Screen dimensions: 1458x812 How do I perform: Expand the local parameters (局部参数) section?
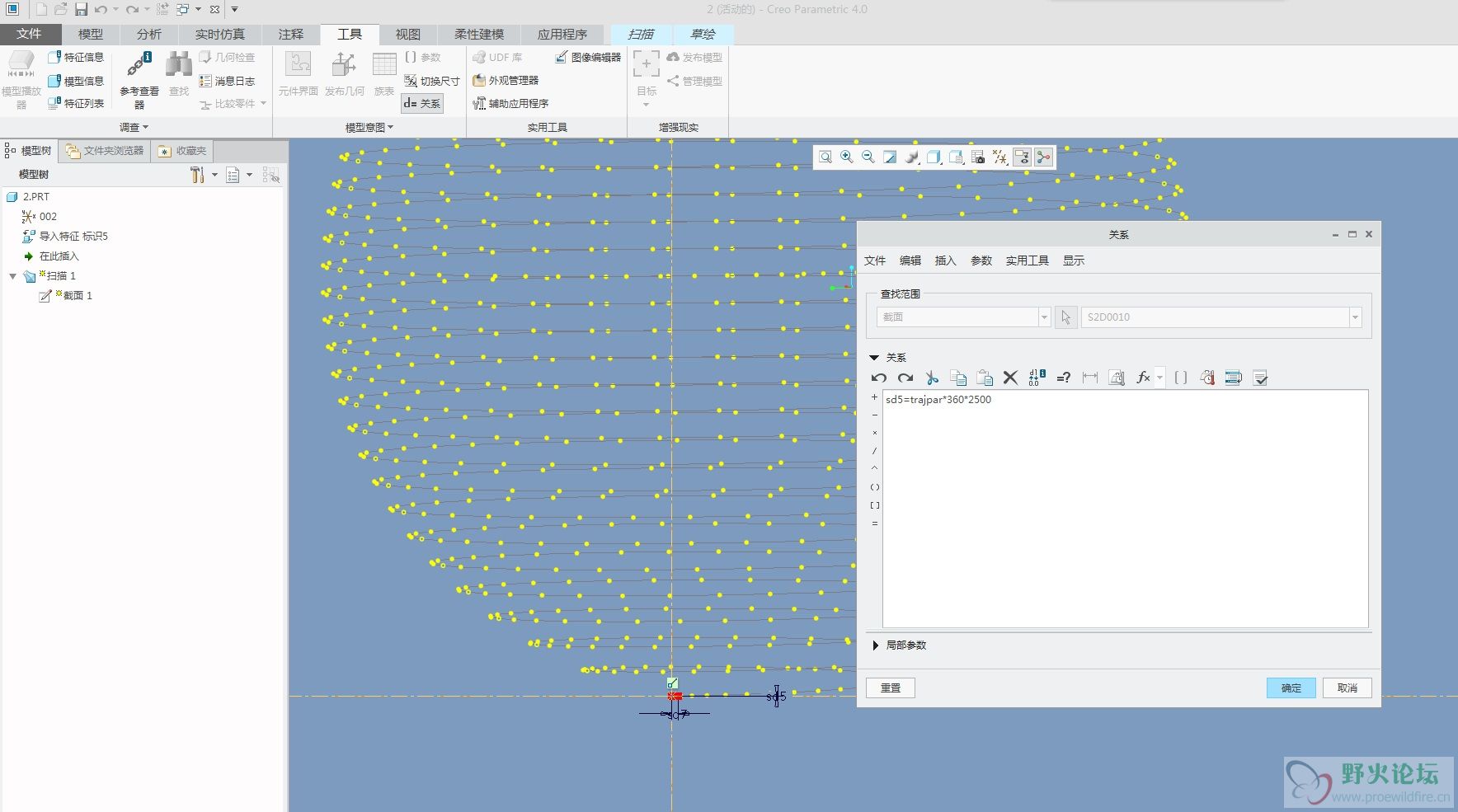click(x=875, y=645)
